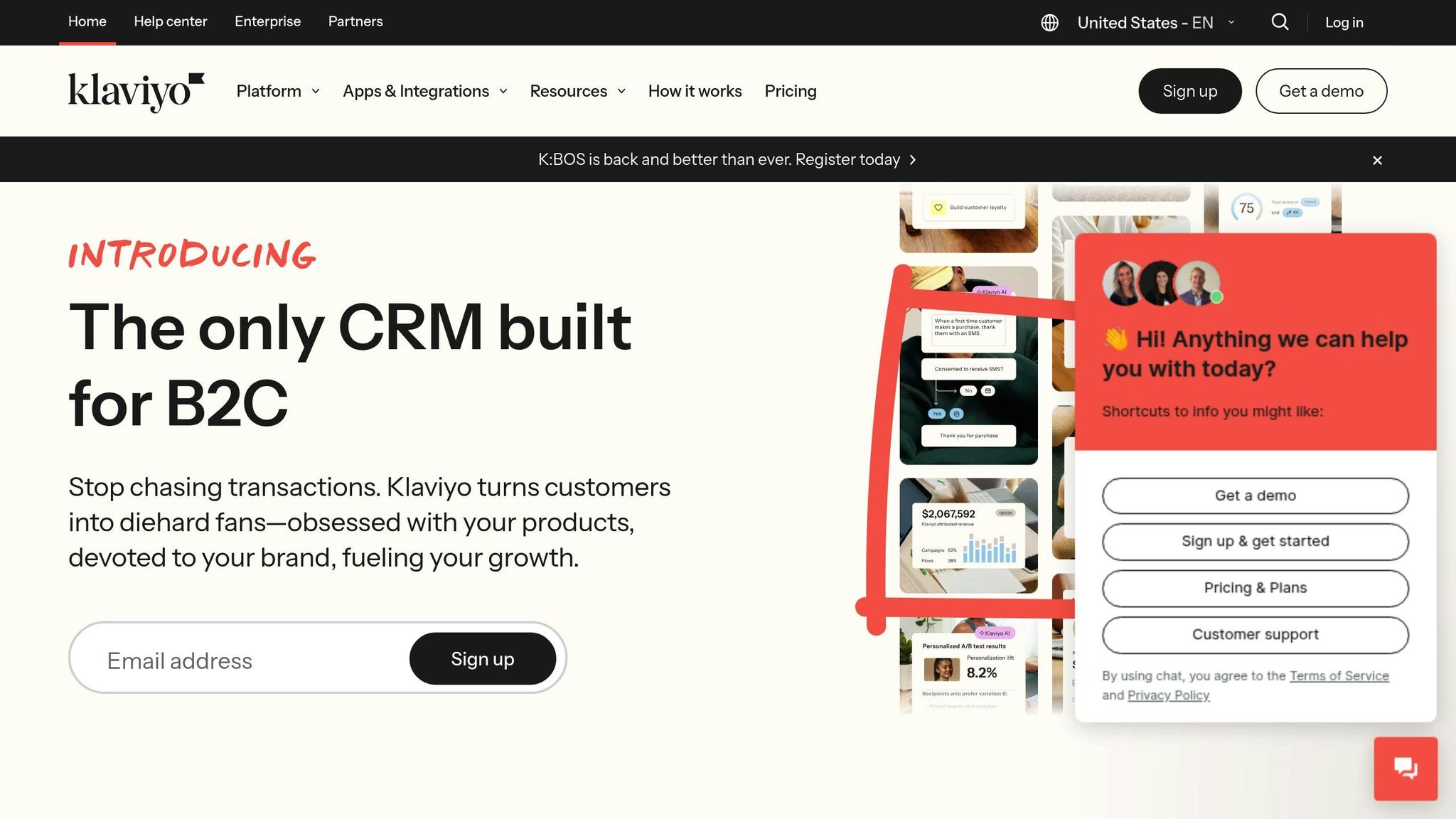
Task: Go to the Home tab
Action: tap(87, 21)
